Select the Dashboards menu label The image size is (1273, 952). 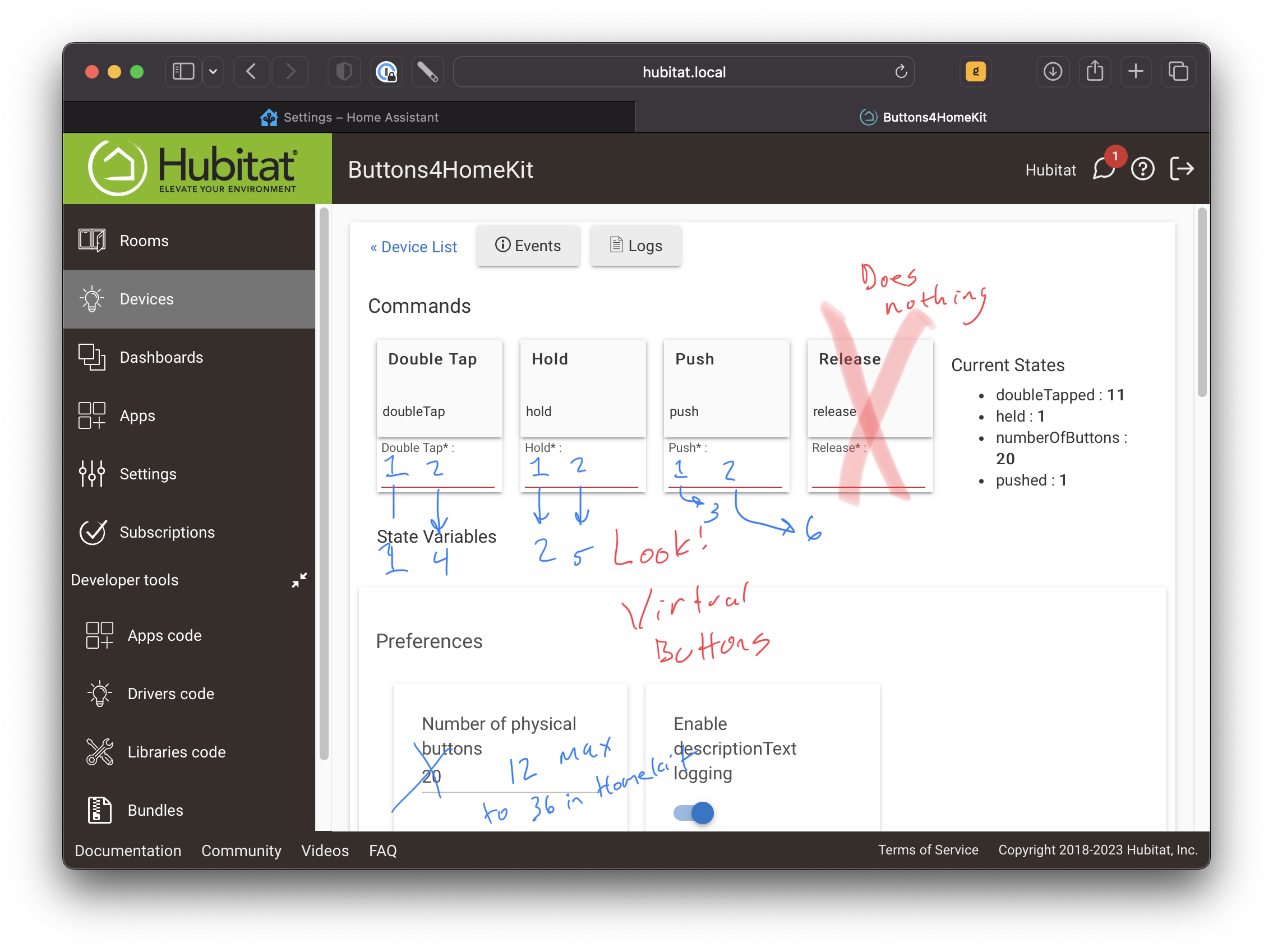161,357
